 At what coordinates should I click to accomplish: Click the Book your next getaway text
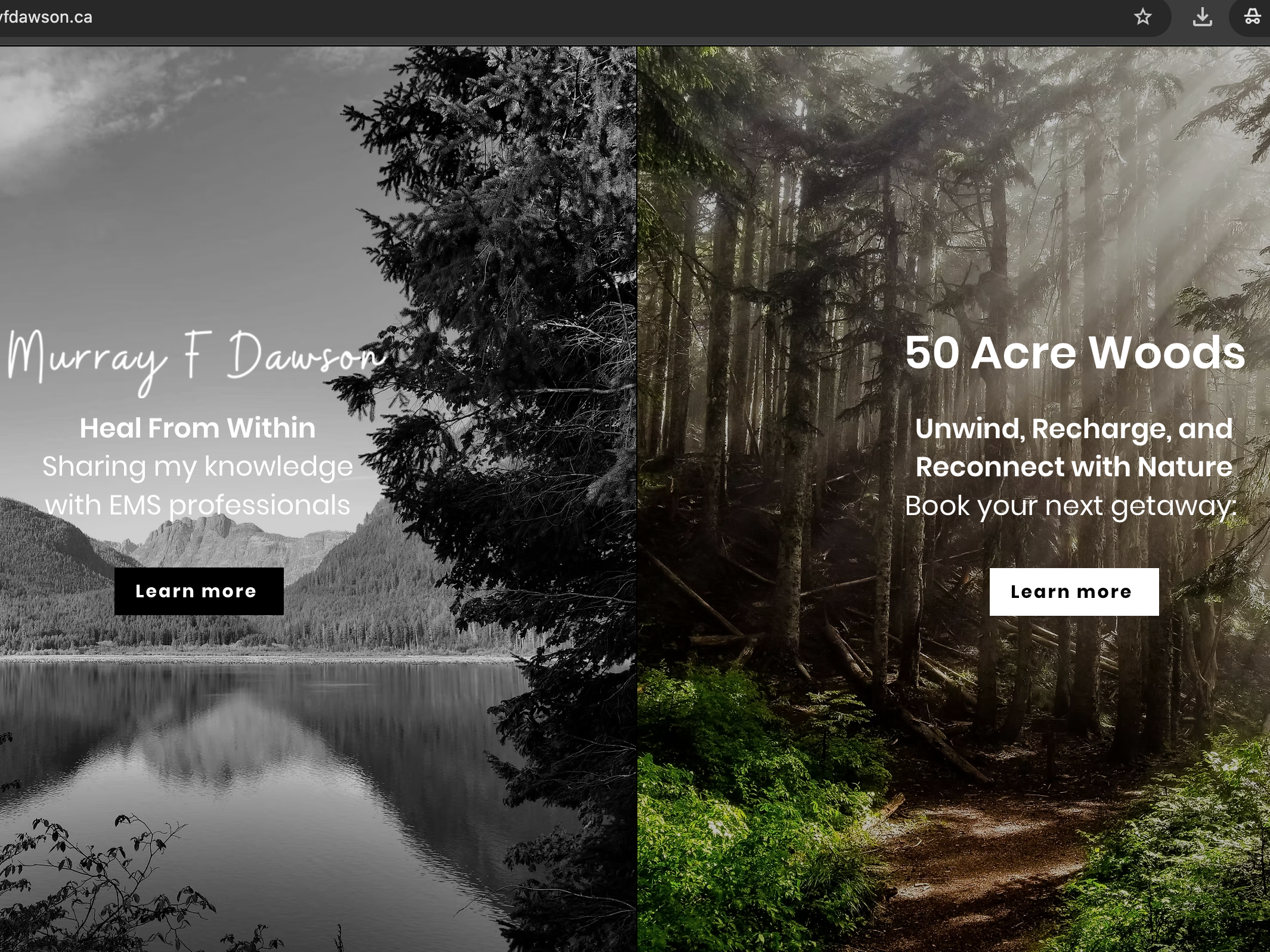tap(1071, 506)
